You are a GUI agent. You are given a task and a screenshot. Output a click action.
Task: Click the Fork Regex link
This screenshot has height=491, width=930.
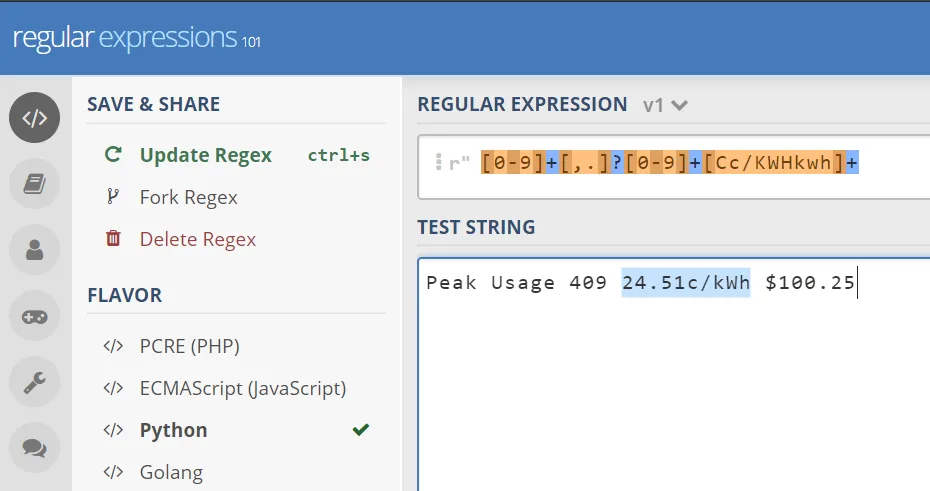pos(189,197)
